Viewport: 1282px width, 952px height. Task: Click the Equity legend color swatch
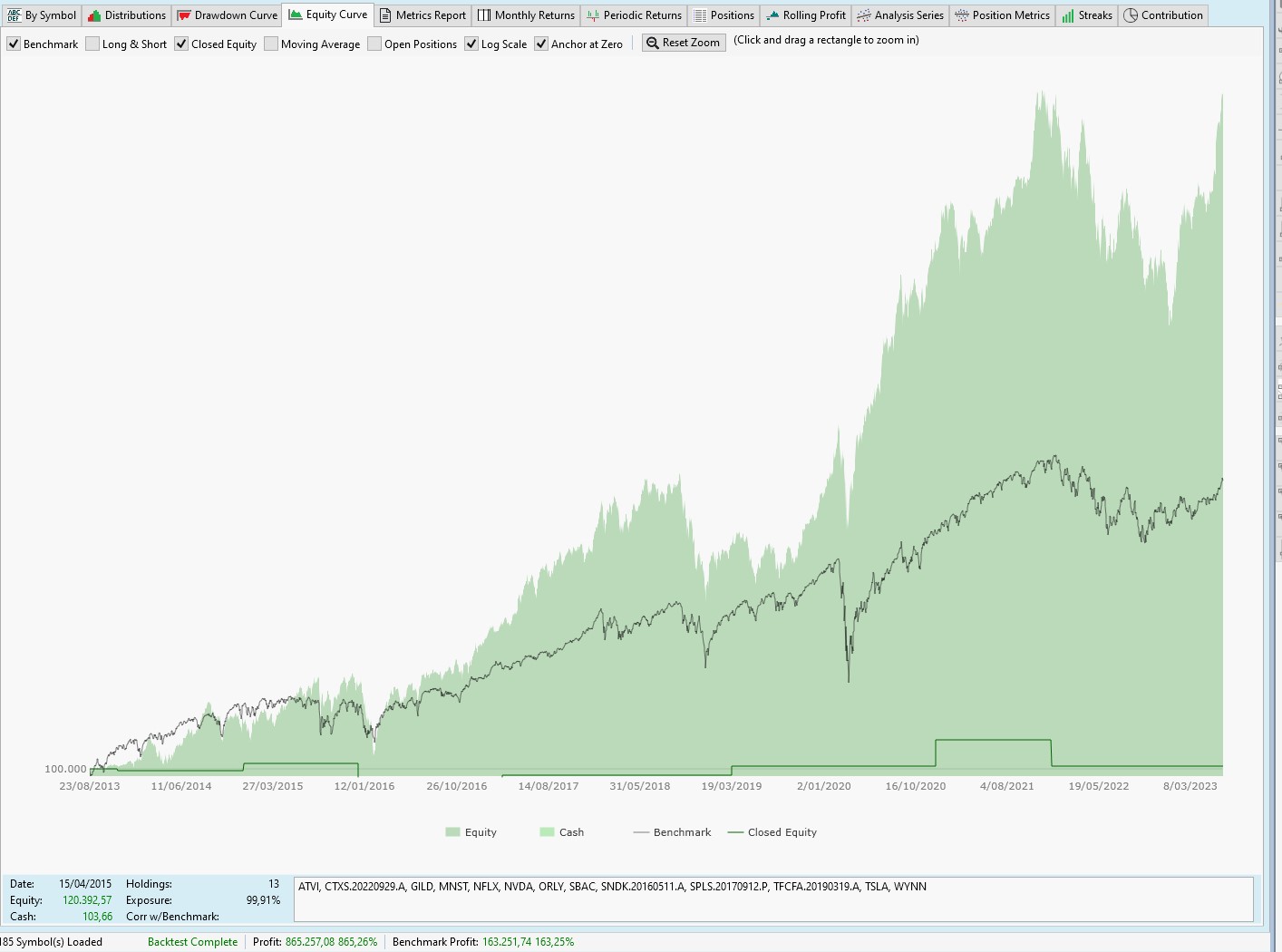(453, 832)
